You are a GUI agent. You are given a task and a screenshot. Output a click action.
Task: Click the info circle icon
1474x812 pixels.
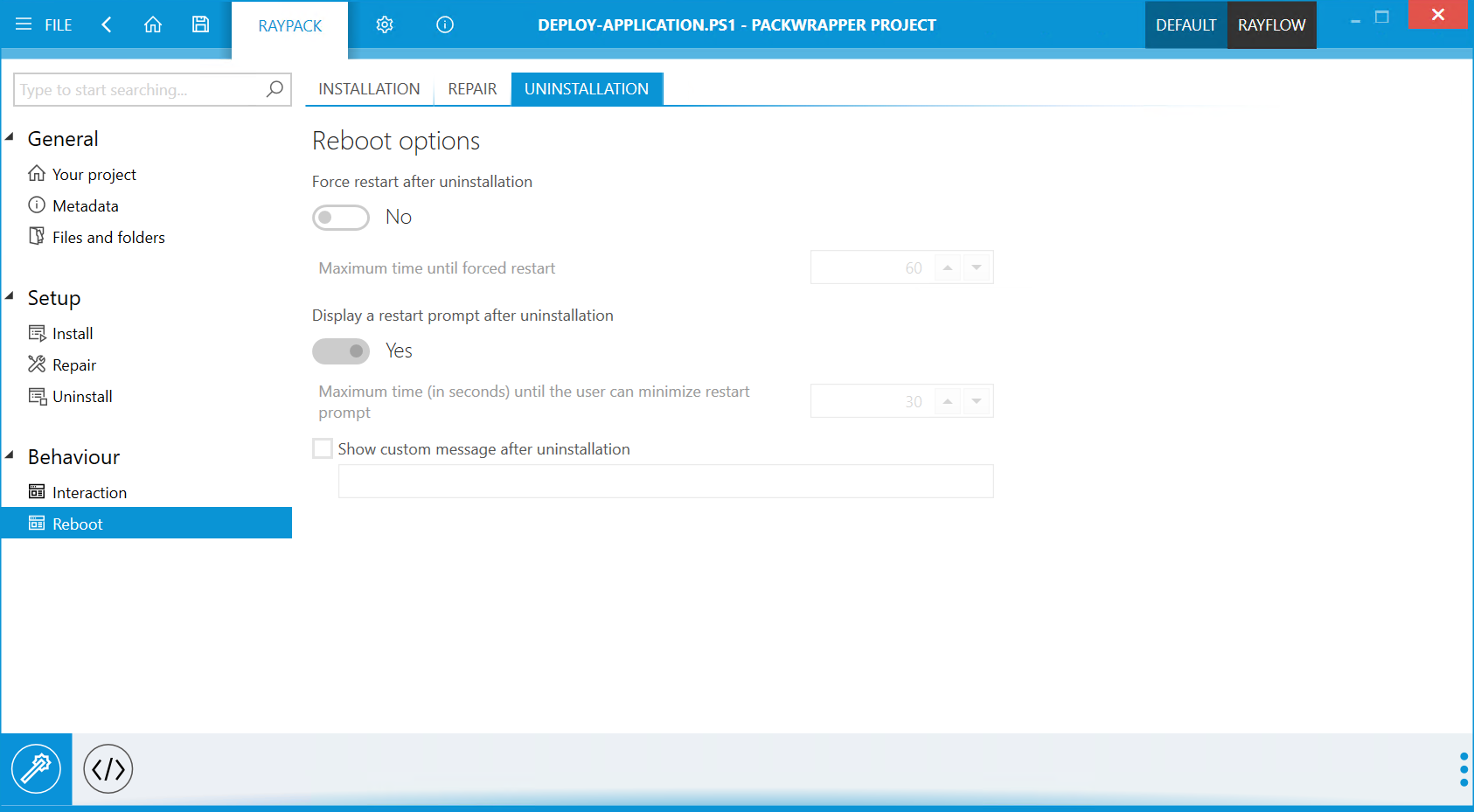(x=445, y=24)
